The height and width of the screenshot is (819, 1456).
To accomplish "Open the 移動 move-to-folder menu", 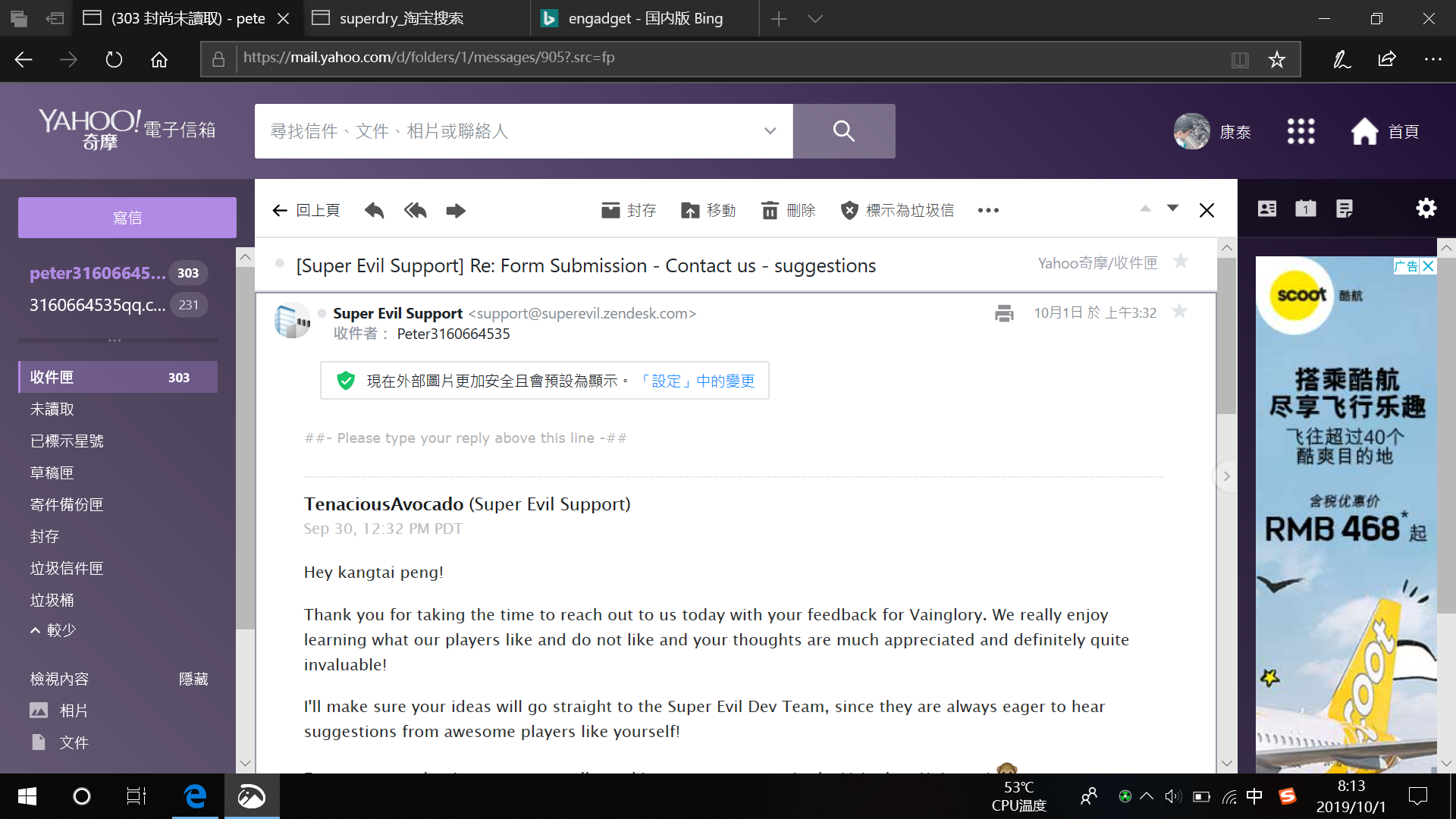I will 708,210.
